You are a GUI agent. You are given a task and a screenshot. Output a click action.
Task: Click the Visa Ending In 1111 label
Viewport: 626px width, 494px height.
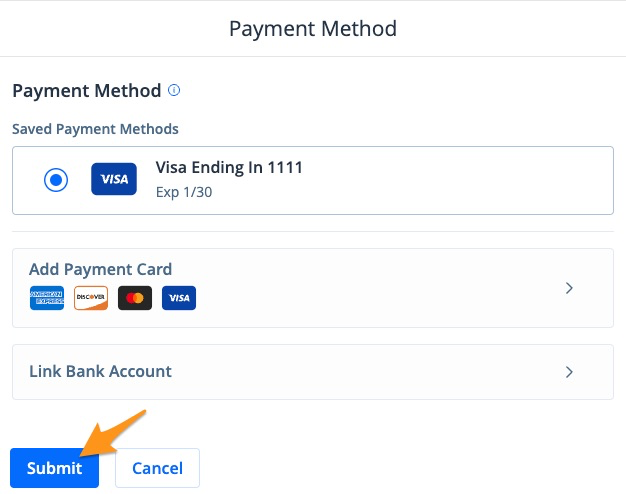pos(229,167)
